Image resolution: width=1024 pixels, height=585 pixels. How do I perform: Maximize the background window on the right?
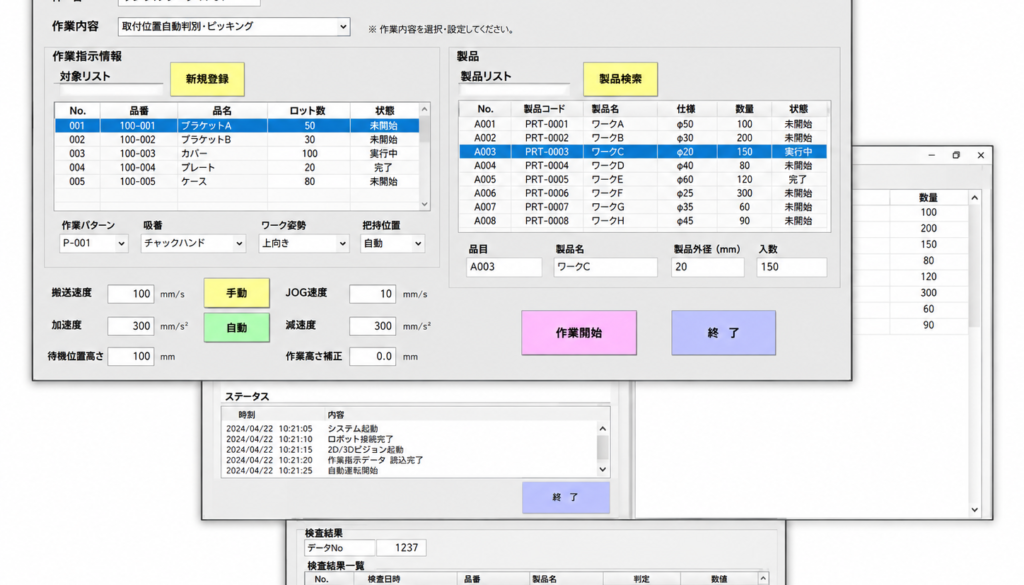[956, 155]
